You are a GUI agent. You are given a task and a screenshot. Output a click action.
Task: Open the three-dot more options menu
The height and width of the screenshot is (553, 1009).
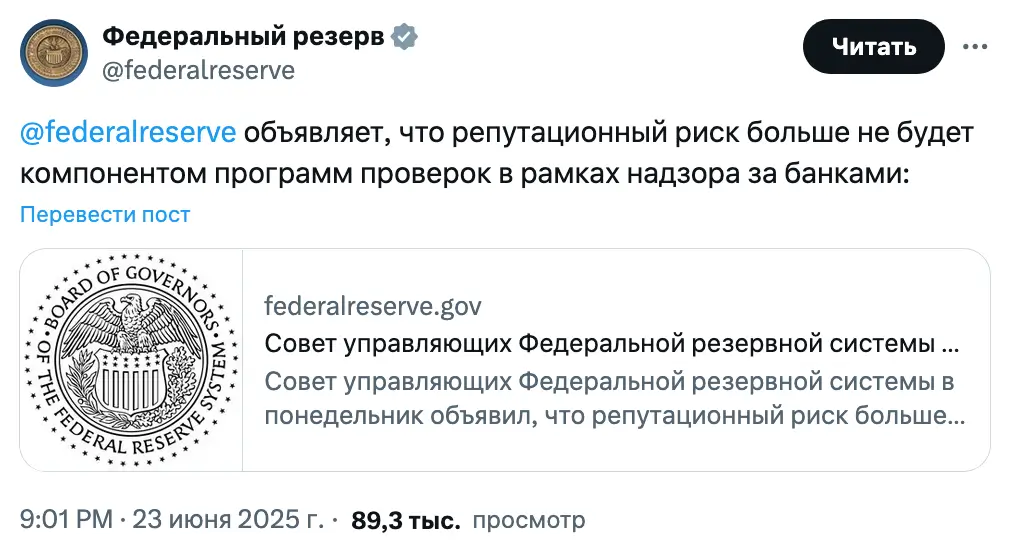click(x=975, y=46)
